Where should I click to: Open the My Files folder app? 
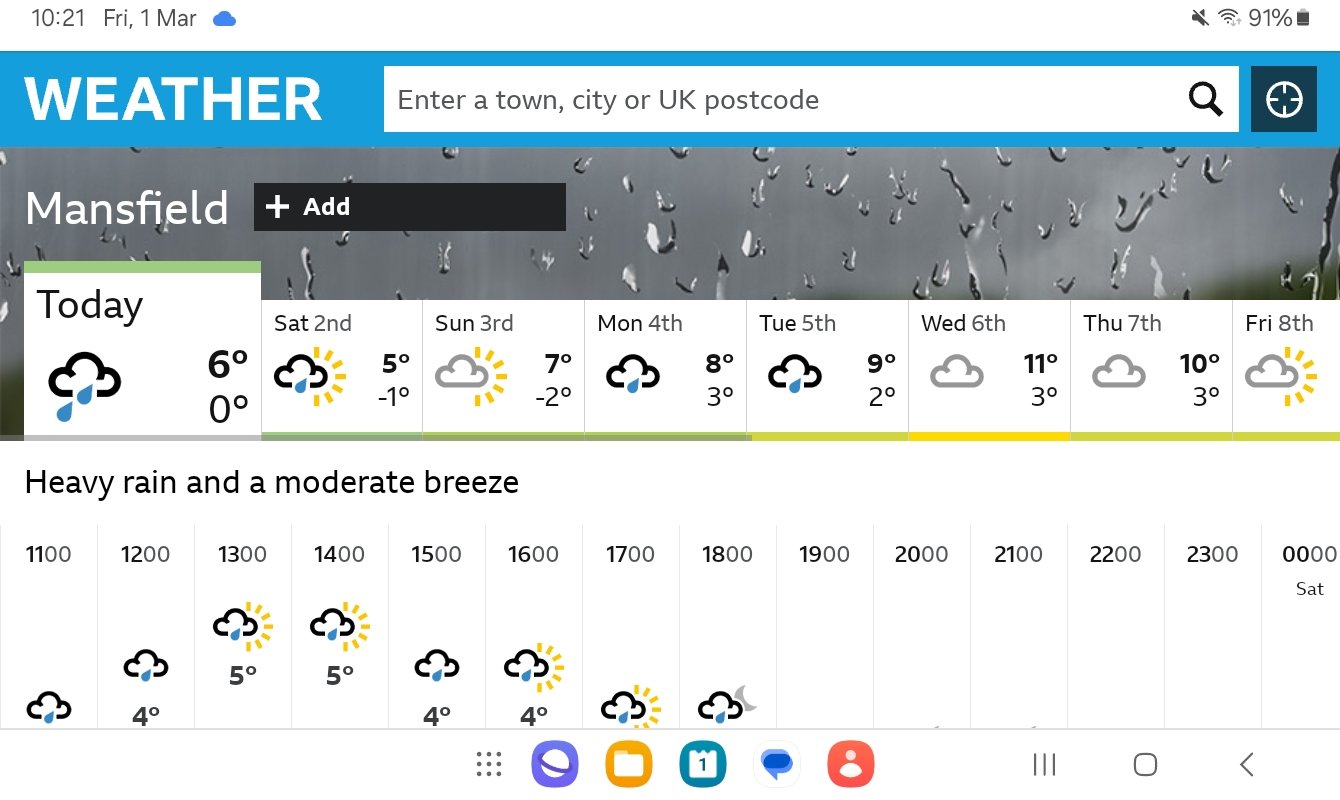click(x=629, y=765)
